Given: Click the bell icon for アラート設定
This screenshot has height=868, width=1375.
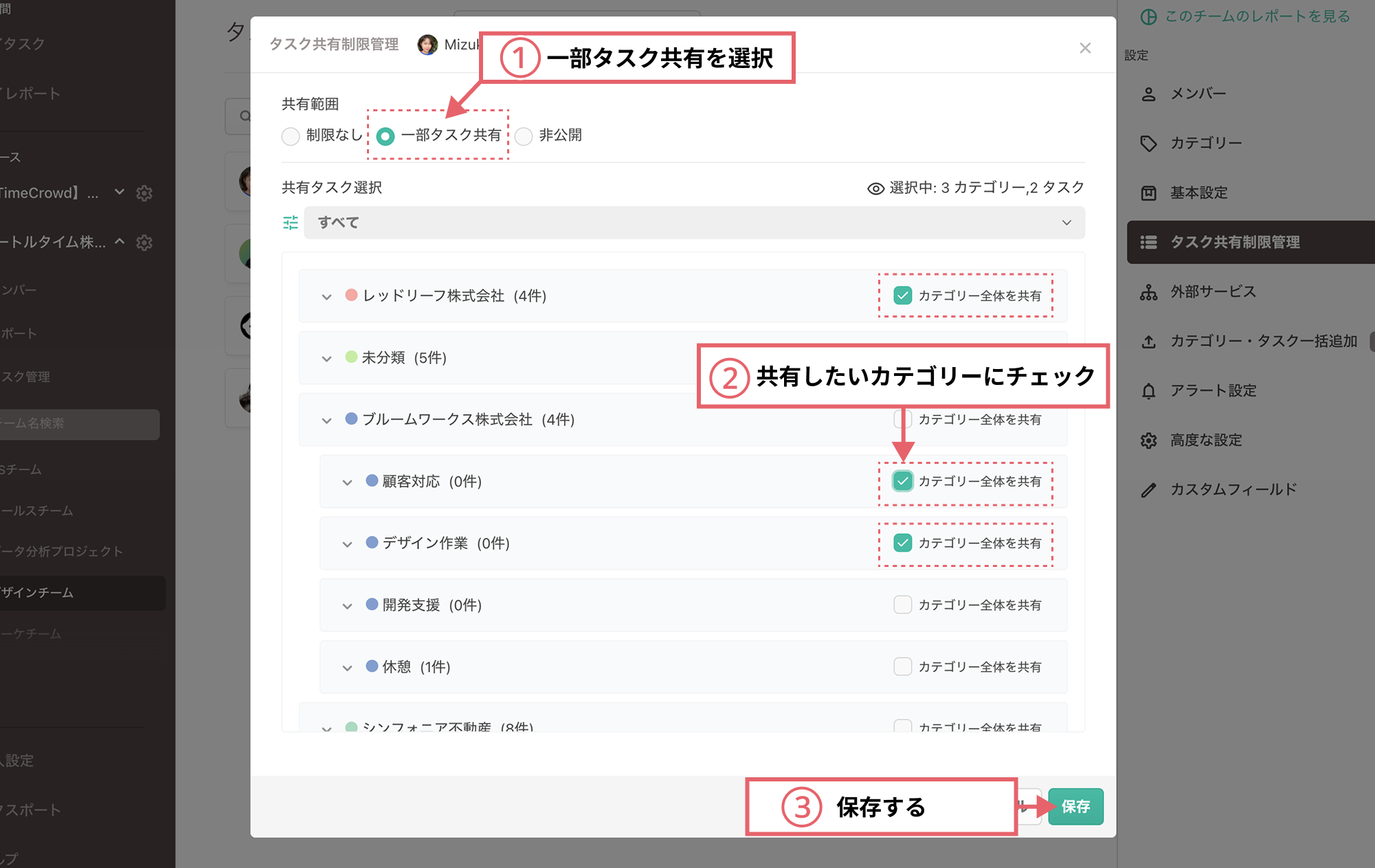Looking at the screenshot, I should tap(1148, 391).
